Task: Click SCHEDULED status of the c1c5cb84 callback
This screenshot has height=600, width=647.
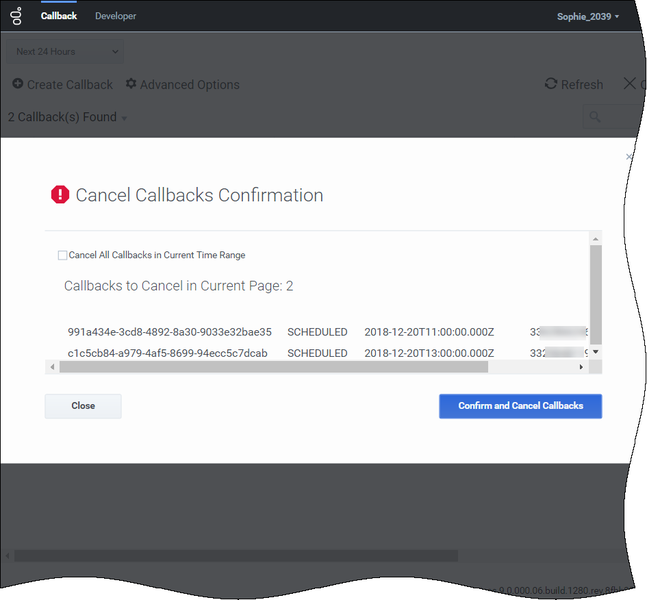Action: [317, 353]
